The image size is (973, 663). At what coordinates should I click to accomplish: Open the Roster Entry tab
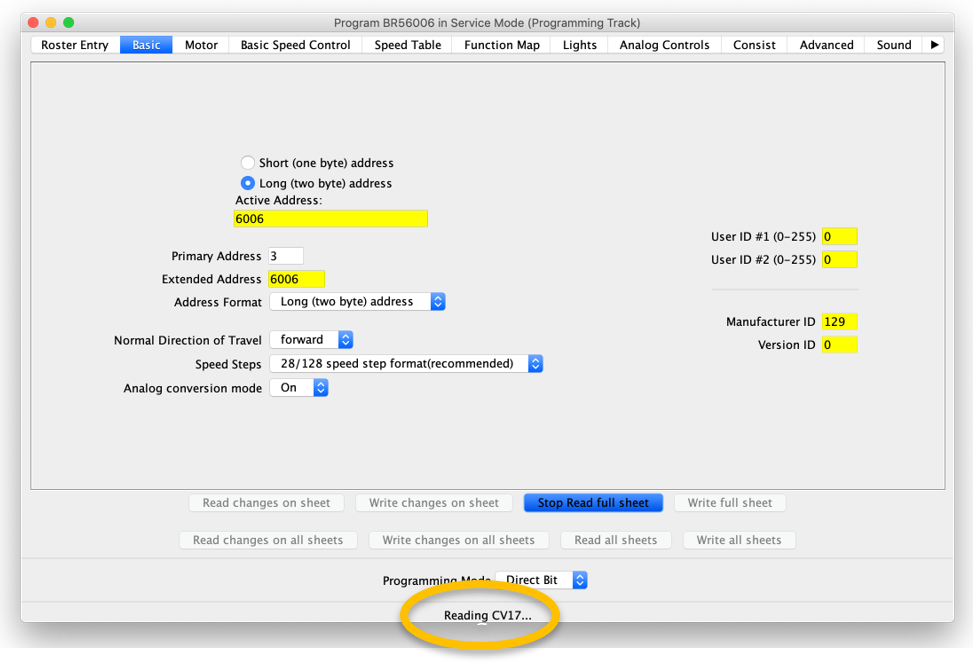(x=74, y=45)
